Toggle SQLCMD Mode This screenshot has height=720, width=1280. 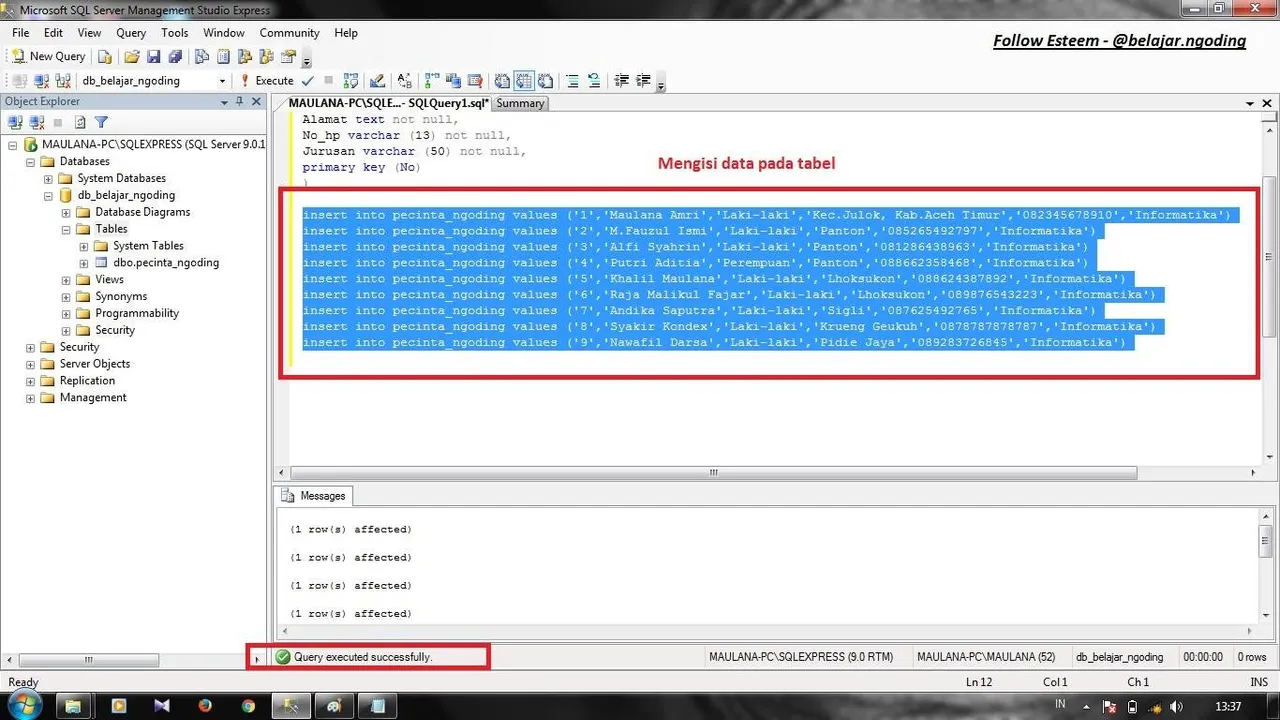[x=475, y=81]
